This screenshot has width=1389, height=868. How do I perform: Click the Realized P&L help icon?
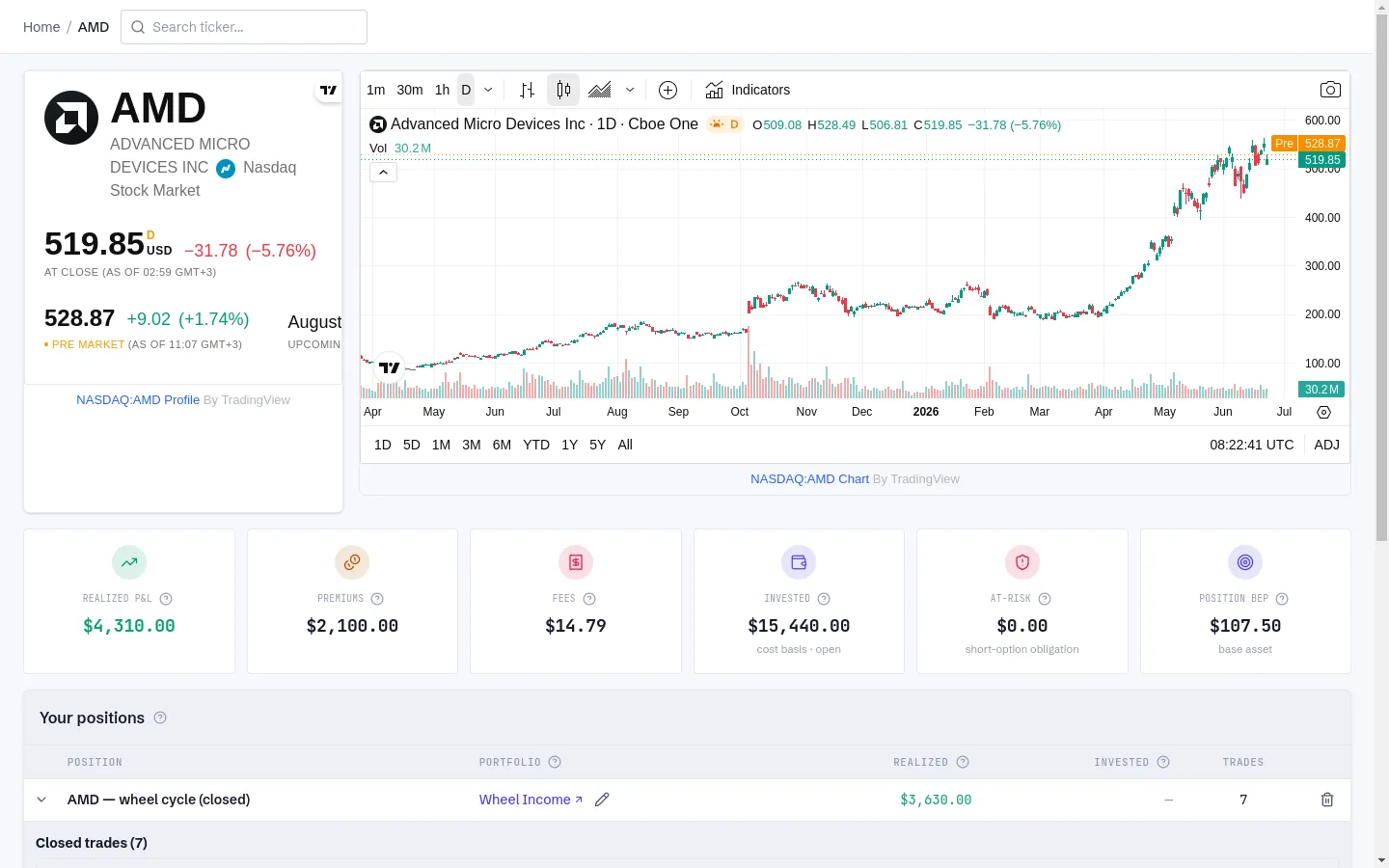pyautogui.click(x=166, y=598)
